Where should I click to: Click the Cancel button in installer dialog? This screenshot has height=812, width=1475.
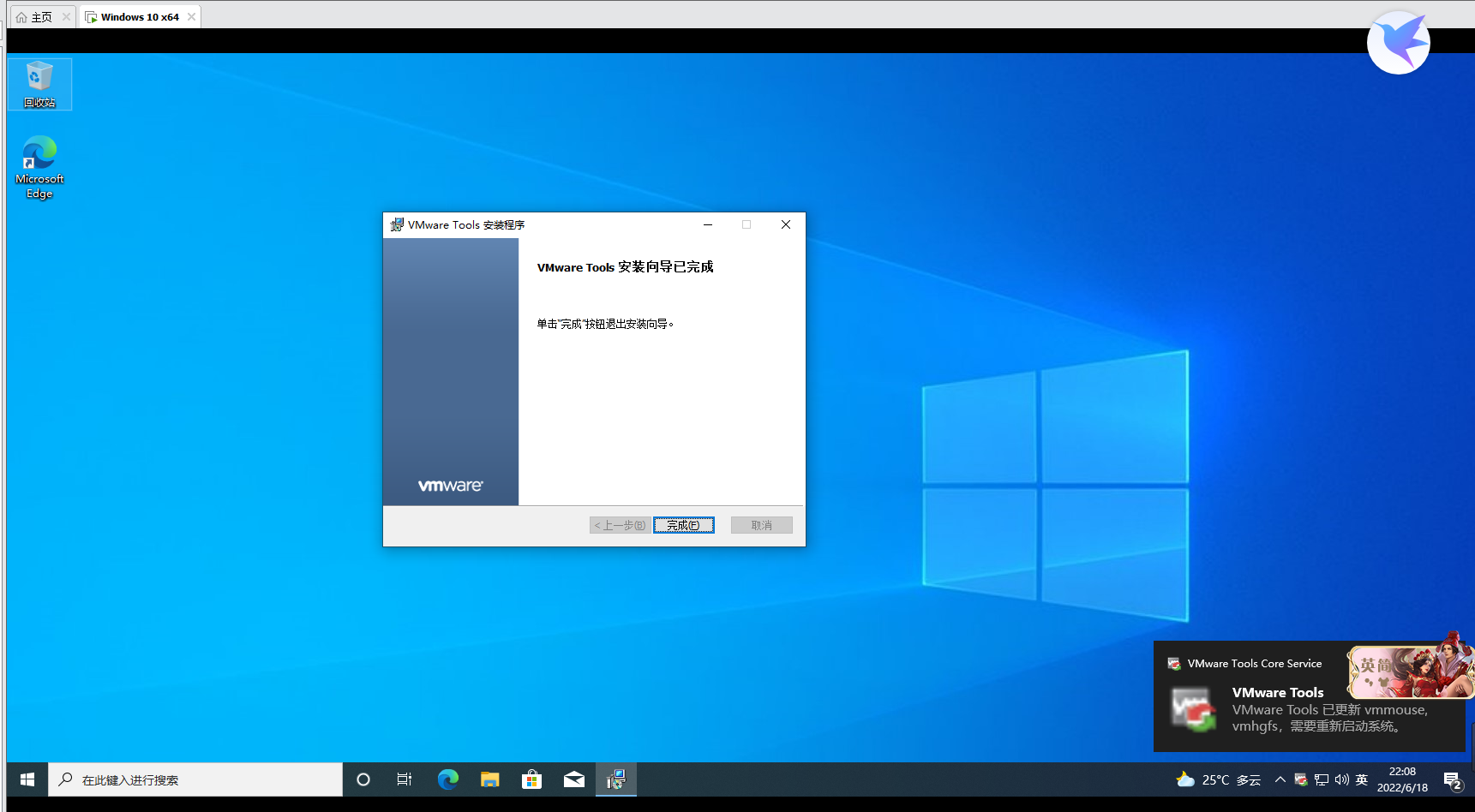pyautogui.click(x=761, y=525)
